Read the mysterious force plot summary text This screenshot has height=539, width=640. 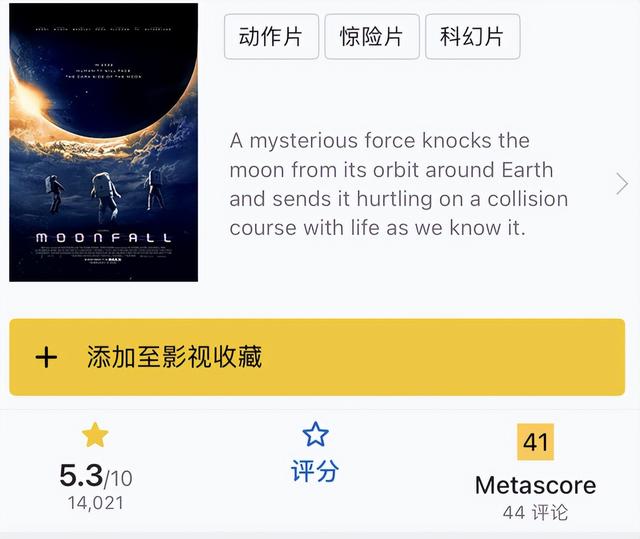(399, 184)
